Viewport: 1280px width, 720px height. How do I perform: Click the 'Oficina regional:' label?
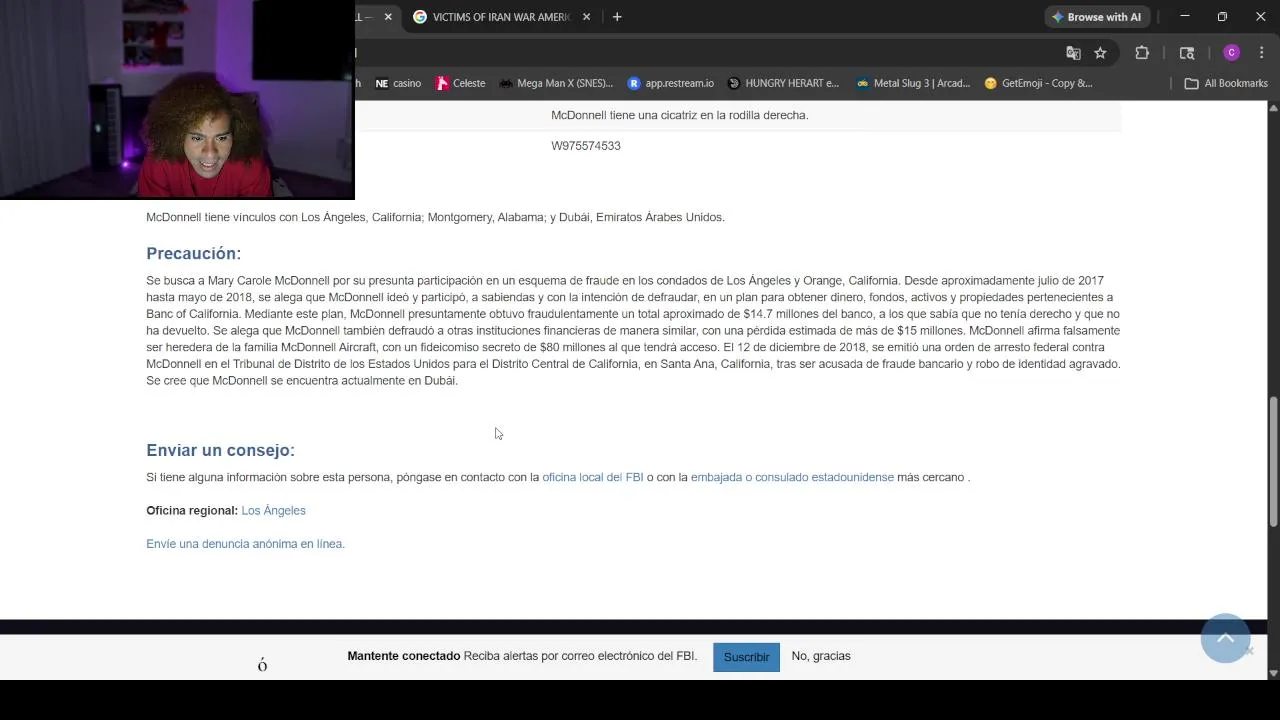click(x=192, y=510)
